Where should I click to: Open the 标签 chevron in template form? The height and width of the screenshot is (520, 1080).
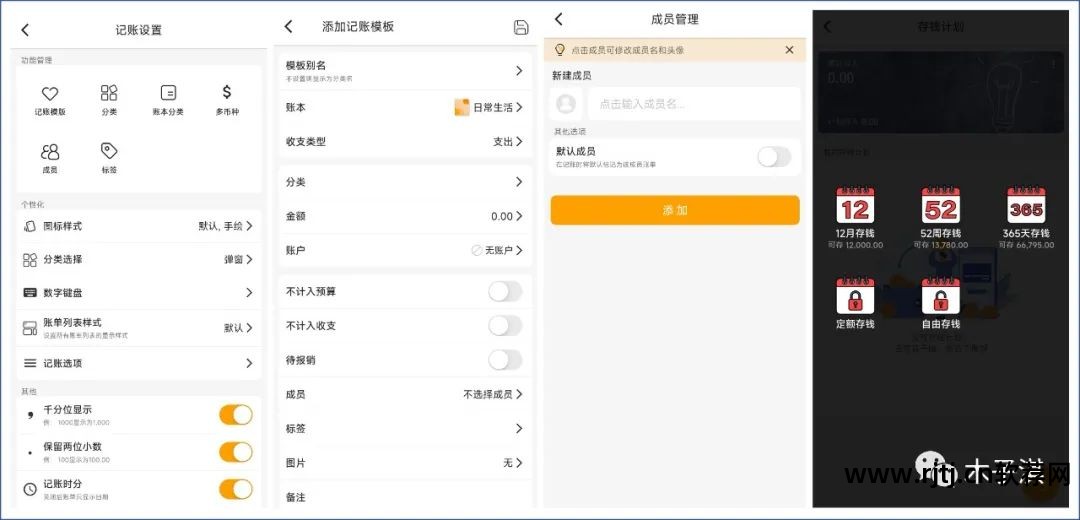click(x=519, y=428)
